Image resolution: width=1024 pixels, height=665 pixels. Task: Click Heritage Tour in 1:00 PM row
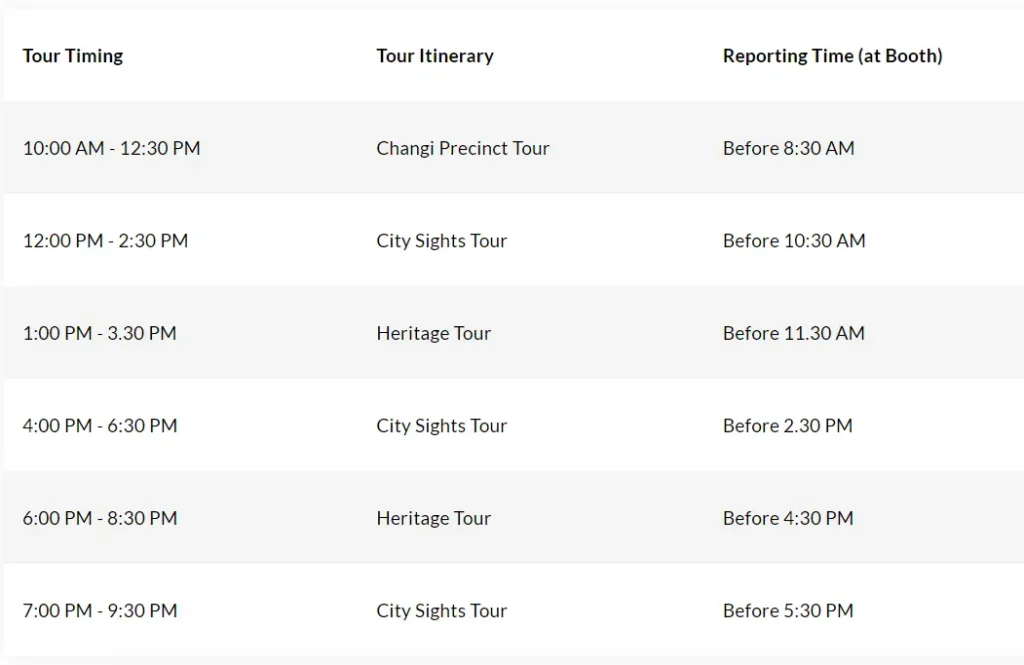[434, 333]
